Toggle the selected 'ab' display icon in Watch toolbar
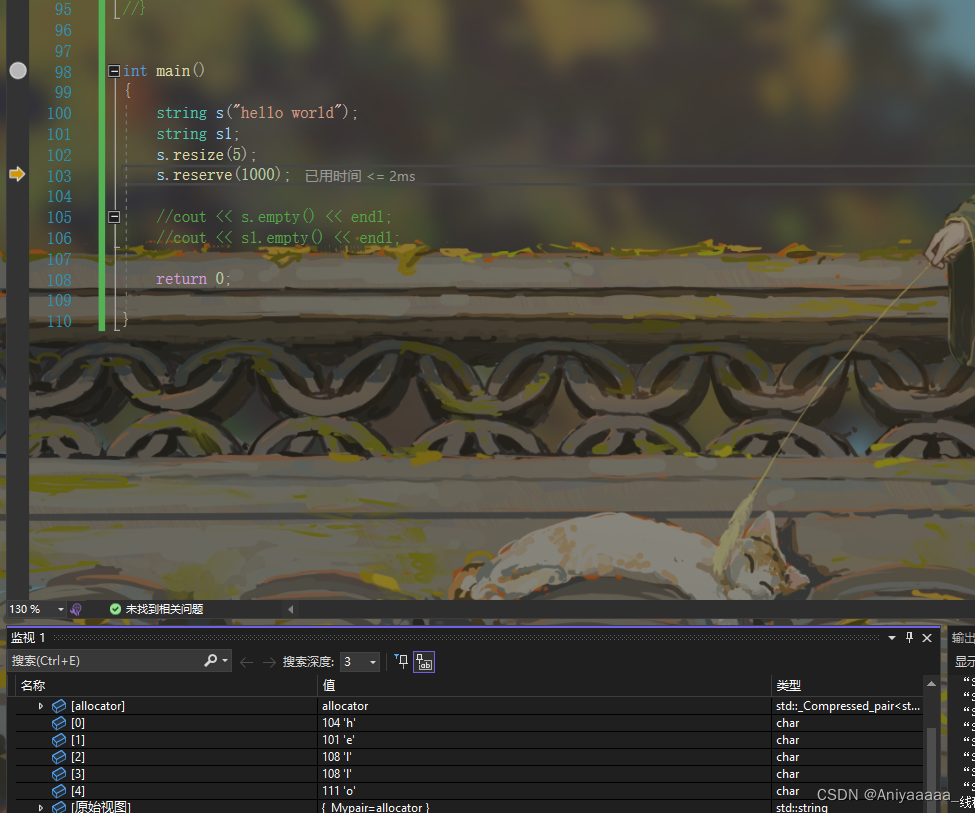The height and width of the screenshot is (813, 975). pyautogui.click(x=424, y=662)
